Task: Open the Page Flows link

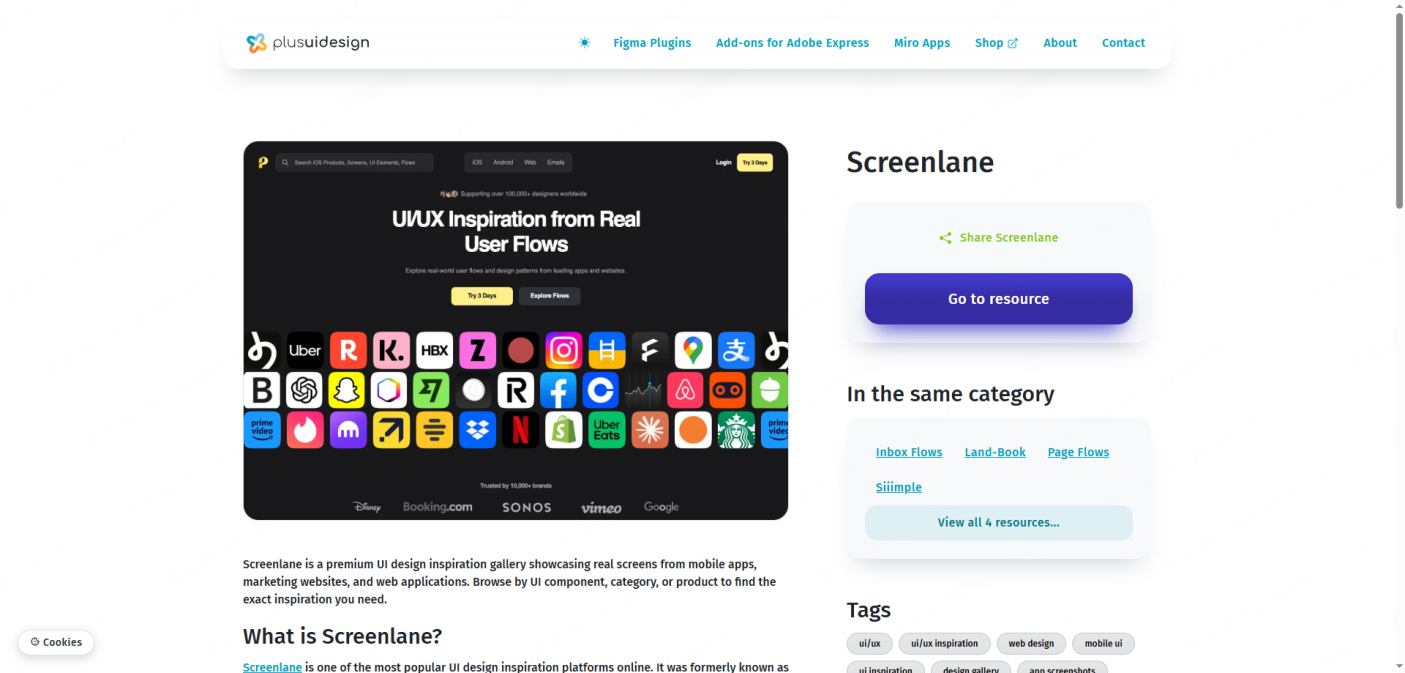Action: [x=1078, y=452]
